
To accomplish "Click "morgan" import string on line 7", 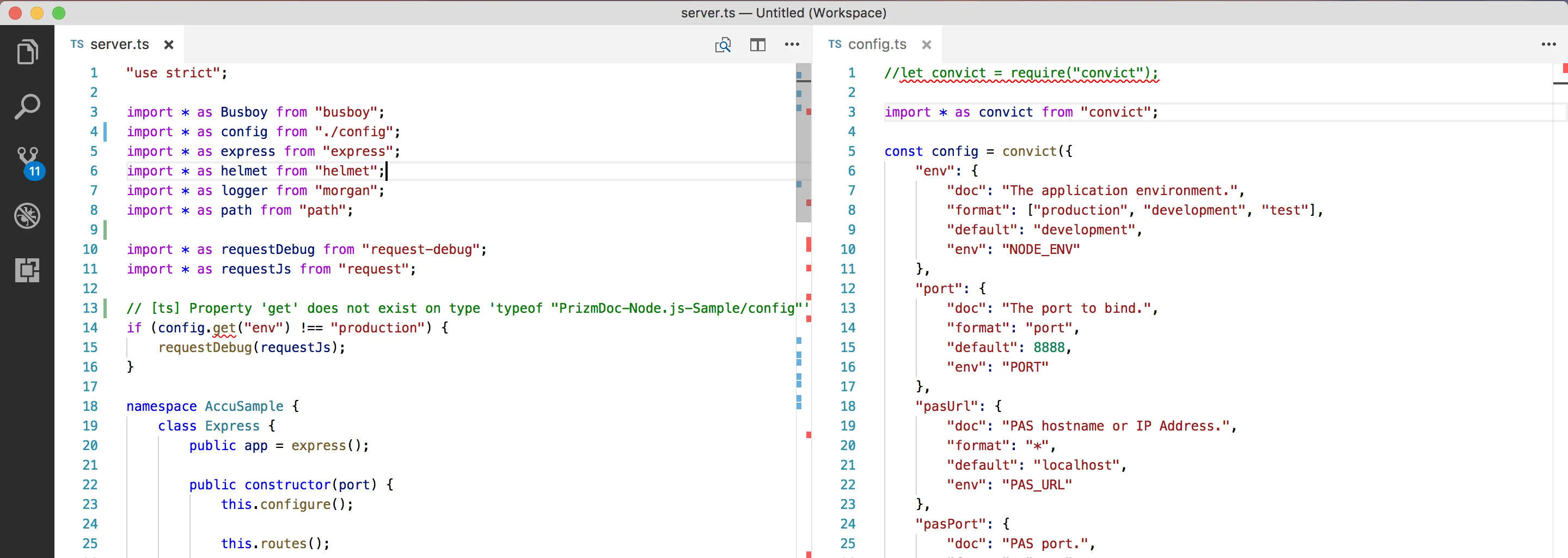I will coord(346,191).
